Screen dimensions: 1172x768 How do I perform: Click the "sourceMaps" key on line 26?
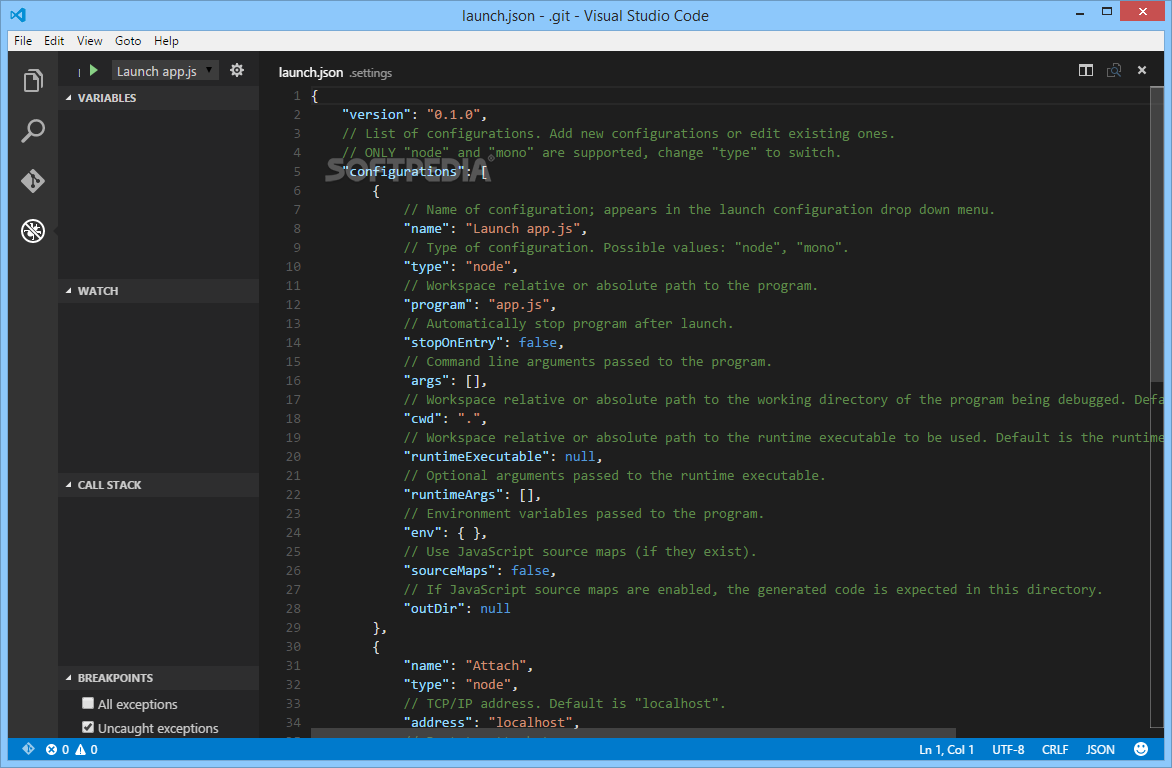(449, 571)
